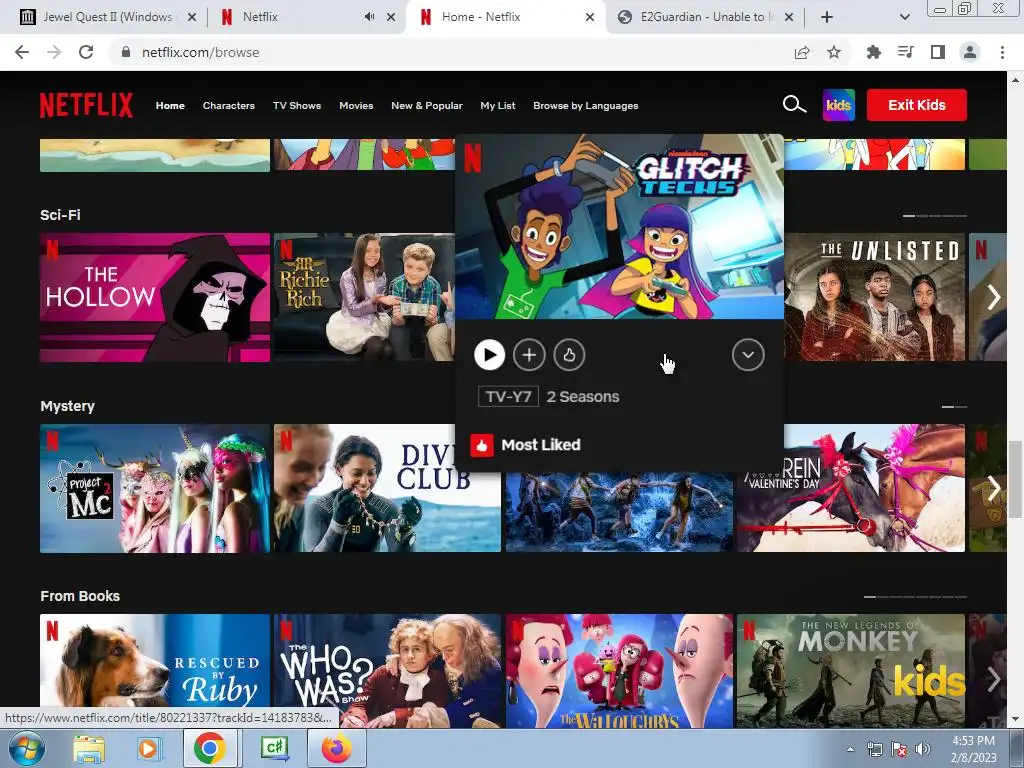The width and height of the screenshot is (1024, 768).
Task: Open The Unlisted thumbnail
Action: (x=874, y=298)
